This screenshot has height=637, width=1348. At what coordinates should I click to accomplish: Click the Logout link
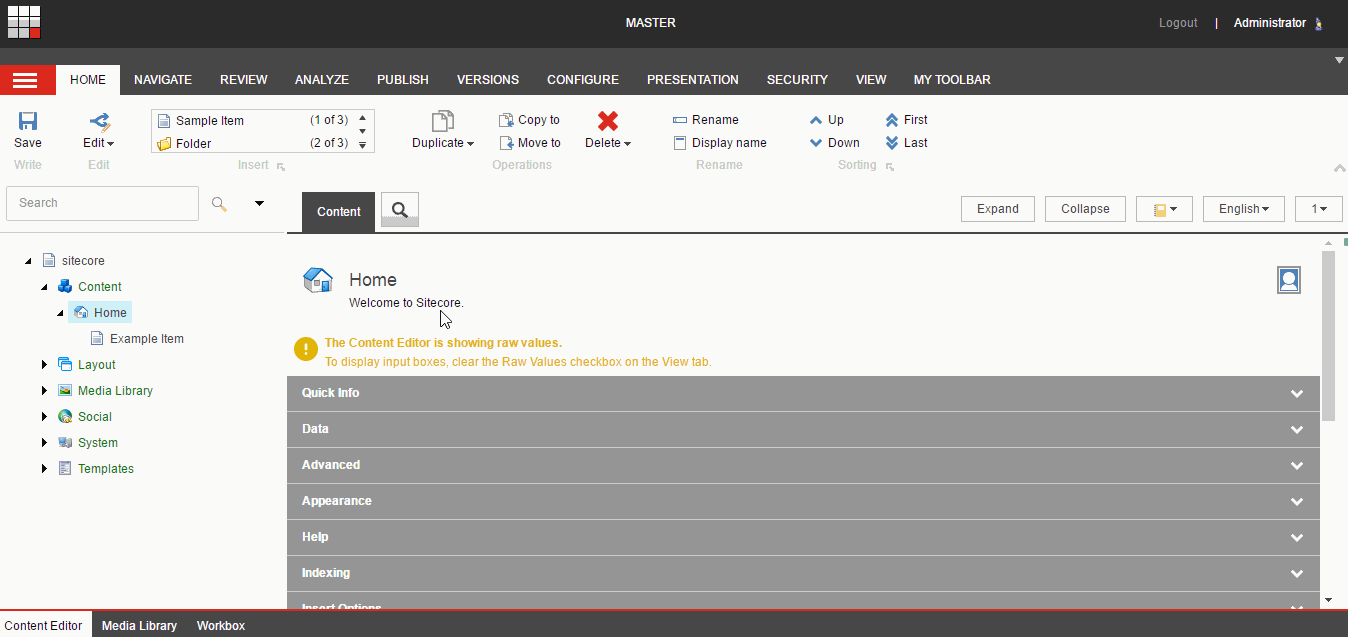click(x=1178, y=23)
